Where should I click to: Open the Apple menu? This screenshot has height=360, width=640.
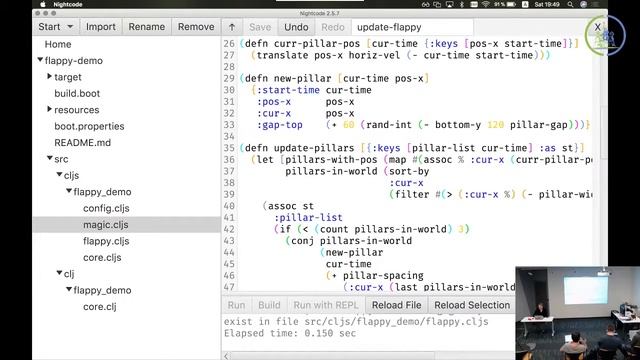click(43, 4)
